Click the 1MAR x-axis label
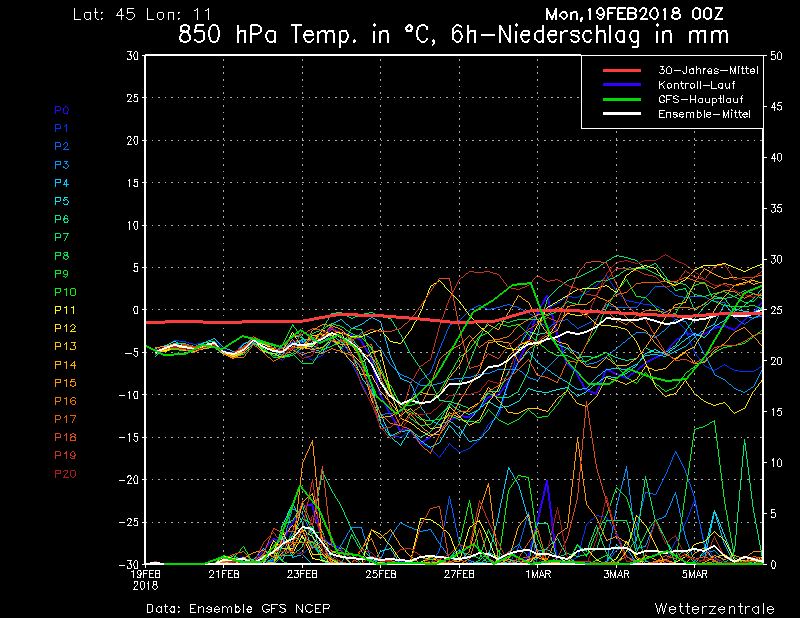The height and width of the screenshot is (618, 800). pyautogui.click(x=538, y=574)
